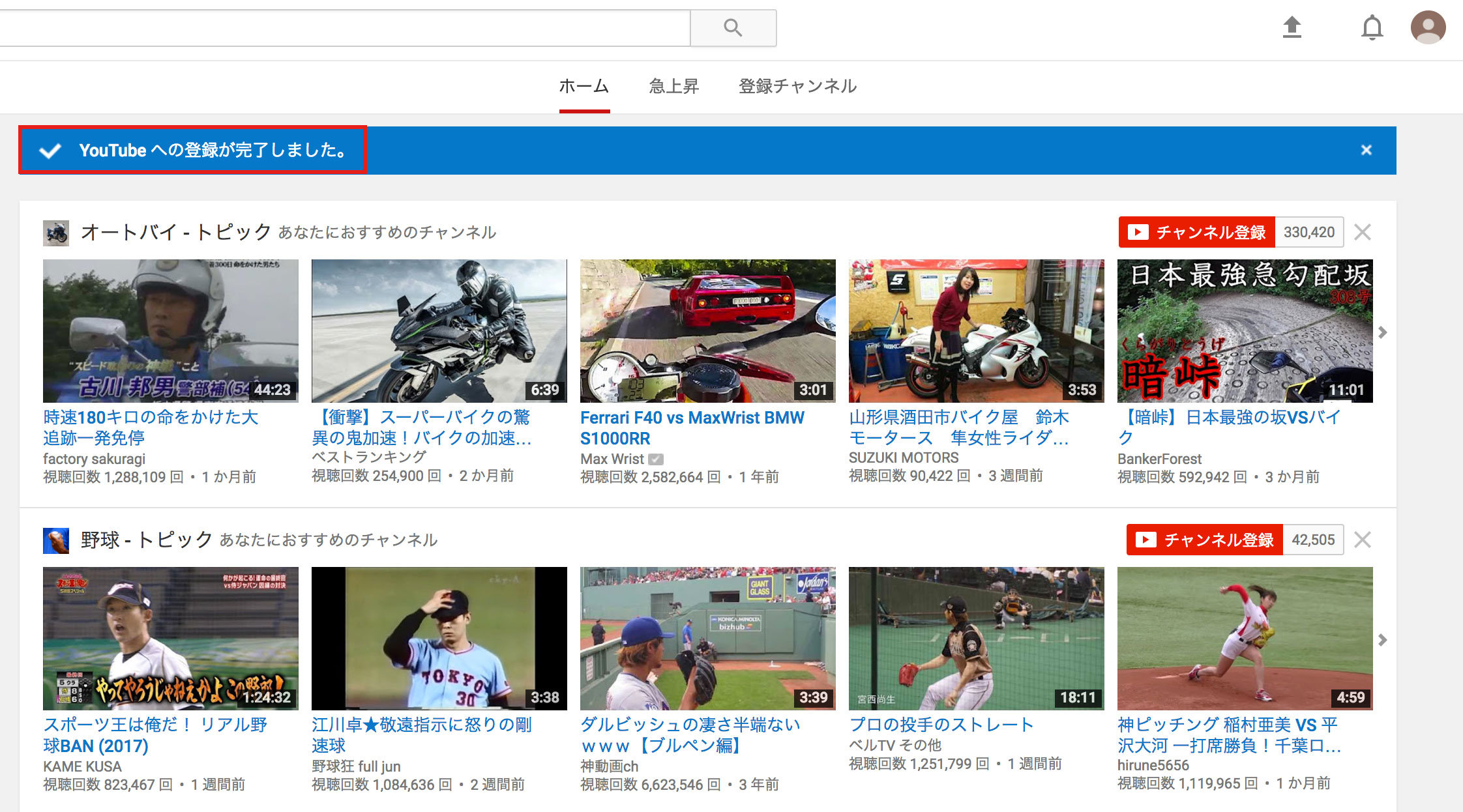This screenshot has width=1463, height=812.
Task: Open title ダルビッシュの凄さ半端ないｗｗｗ
Action: click(690, 735)
